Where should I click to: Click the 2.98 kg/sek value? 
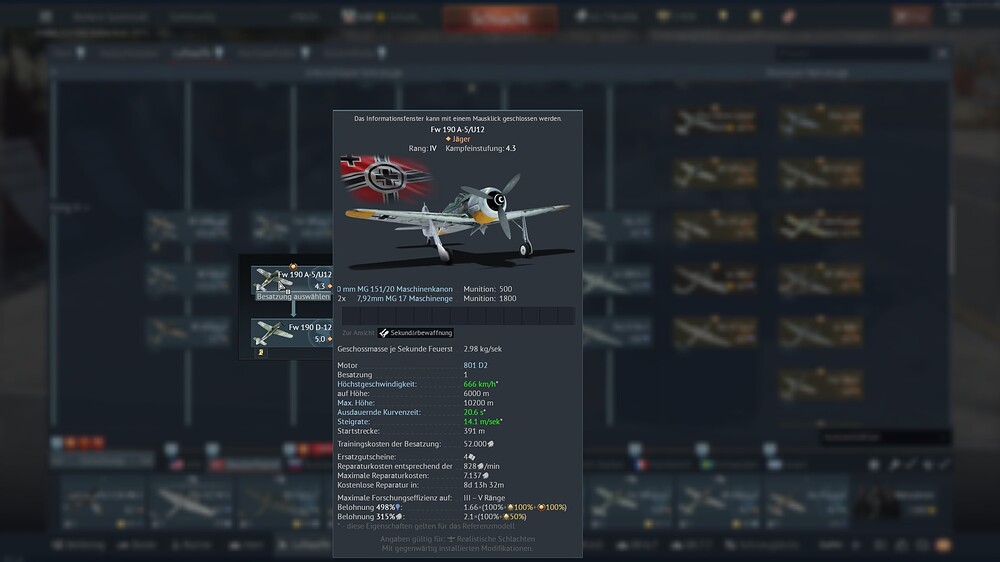point(483,349)
